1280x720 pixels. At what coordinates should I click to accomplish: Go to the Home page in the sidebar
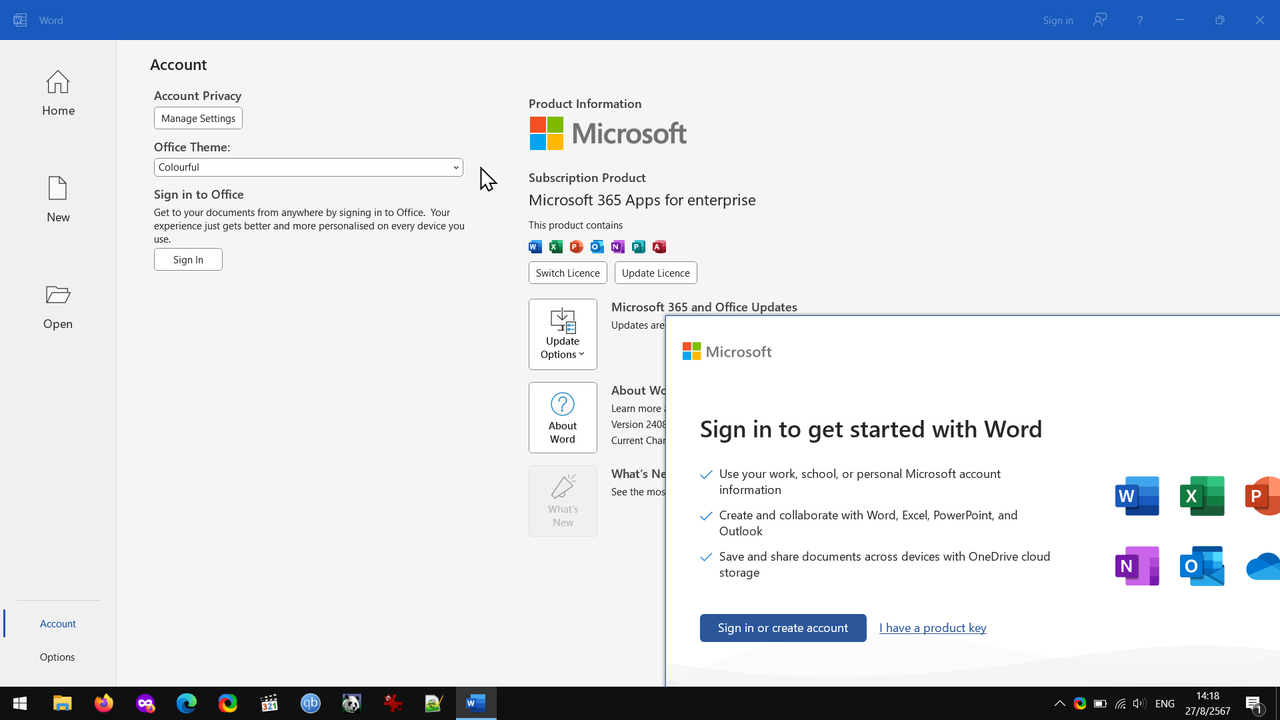click(x=58, y=94)
